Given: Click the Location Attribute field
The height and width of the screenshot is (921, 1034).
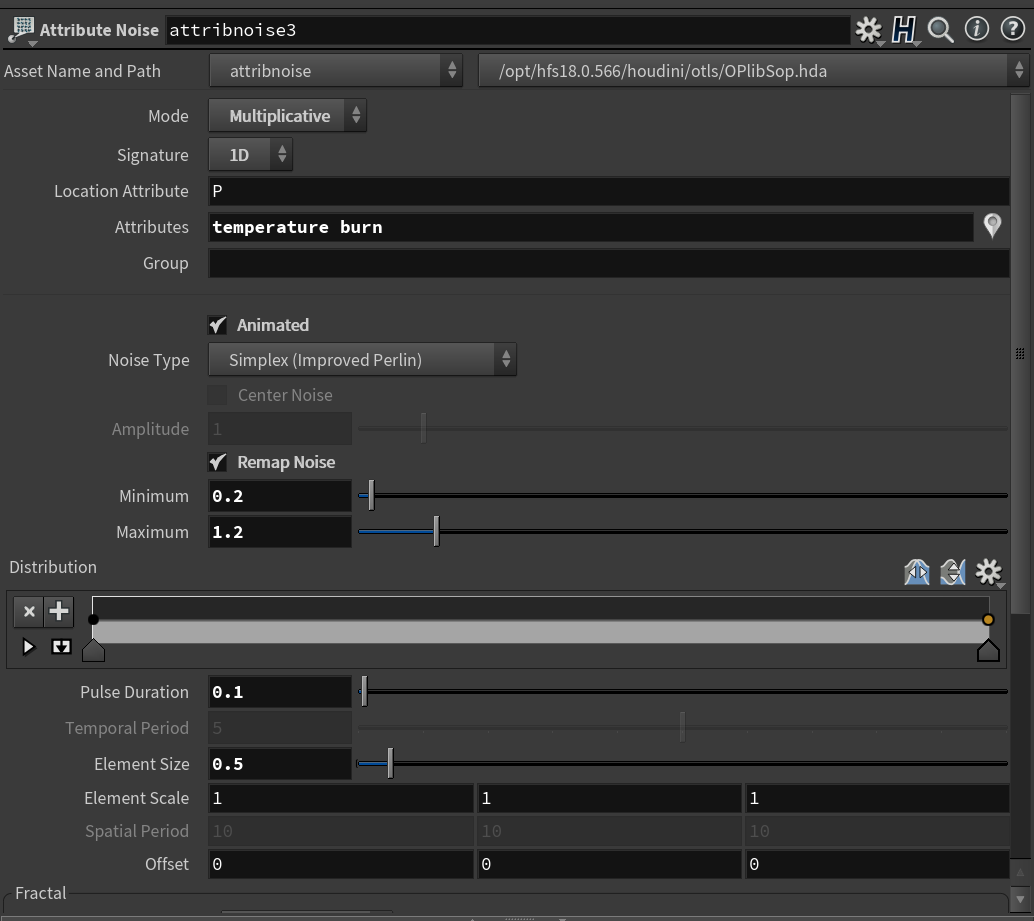Looking at the screenshot, I should pos(609,191).
